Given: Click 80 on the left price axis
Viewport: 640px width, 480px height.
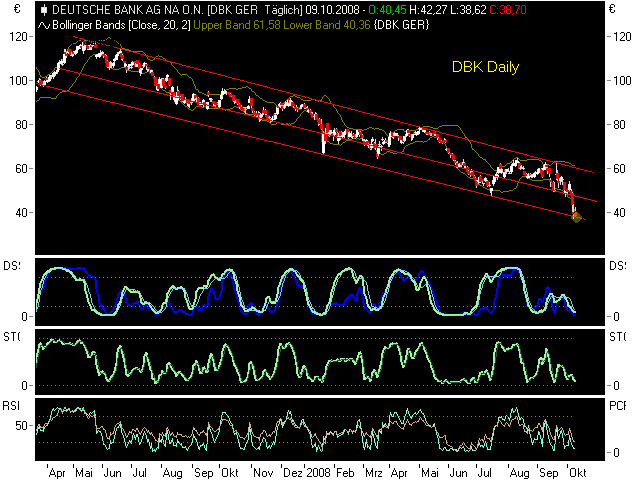Looking at the screenshot, I should (x=21, y=125).
